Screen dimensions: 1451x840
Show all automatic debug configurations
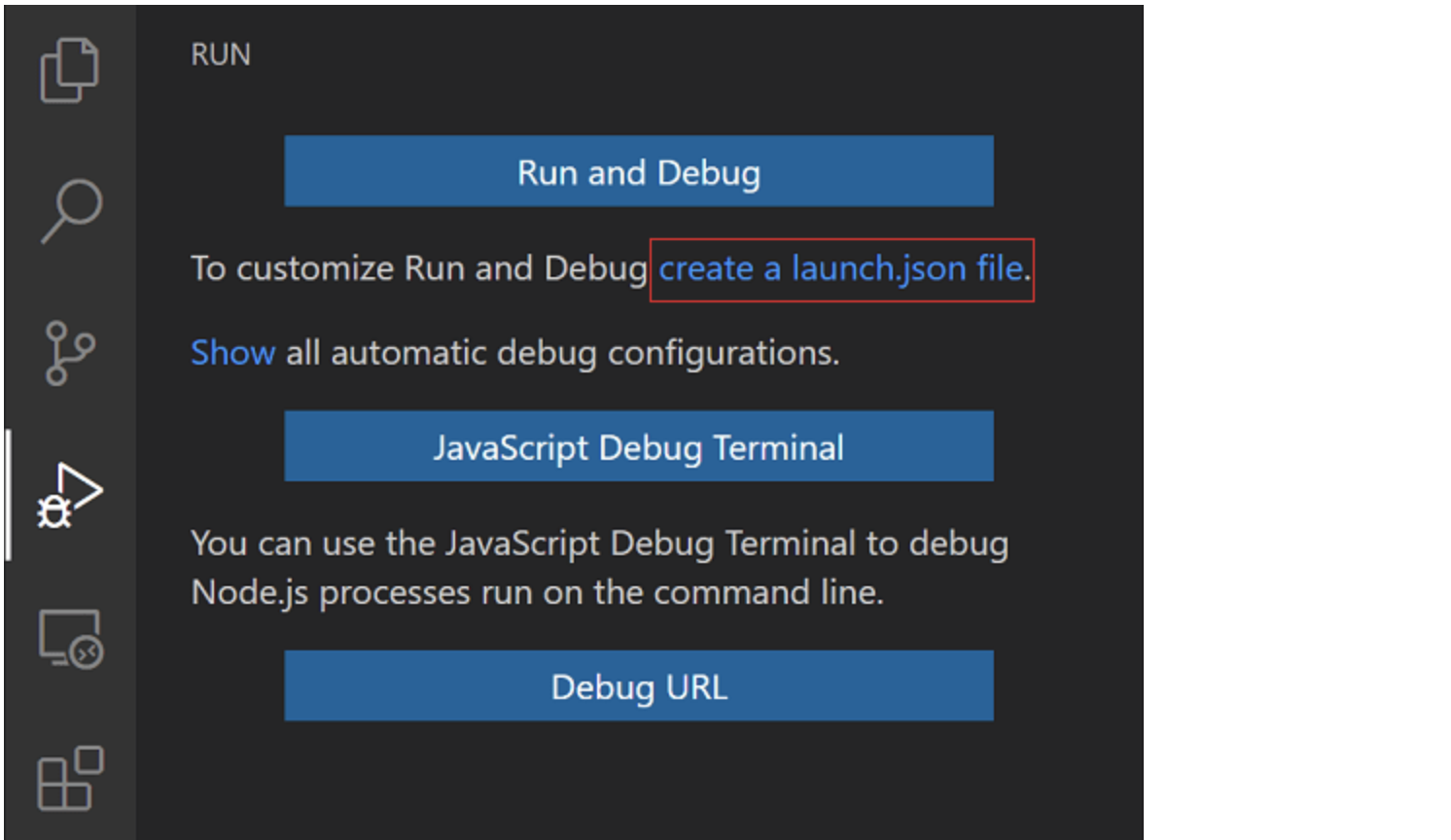[231, 352]
